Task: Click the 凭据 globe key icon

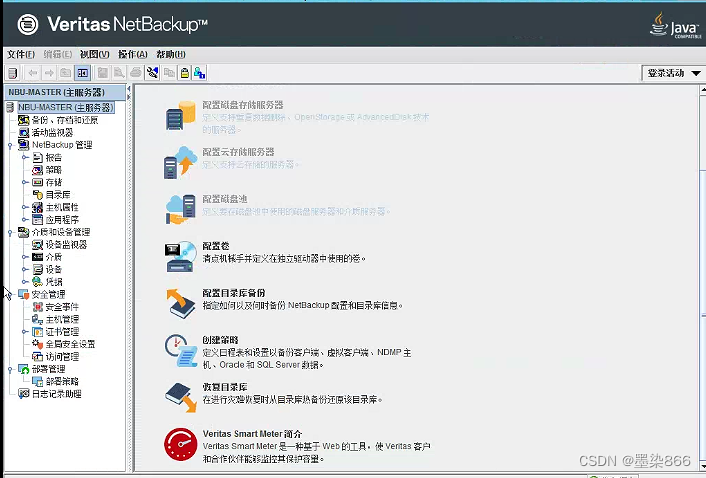Action: [x=38, y=282]
